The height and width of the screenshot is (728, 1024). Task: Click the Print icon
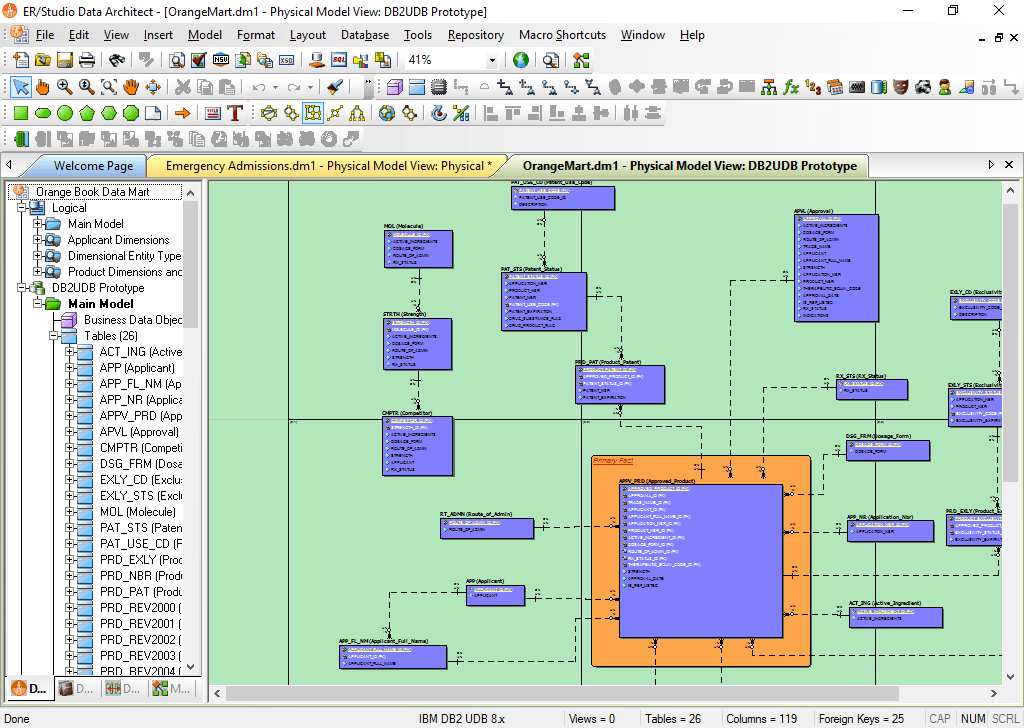click(x=87, y=60)
